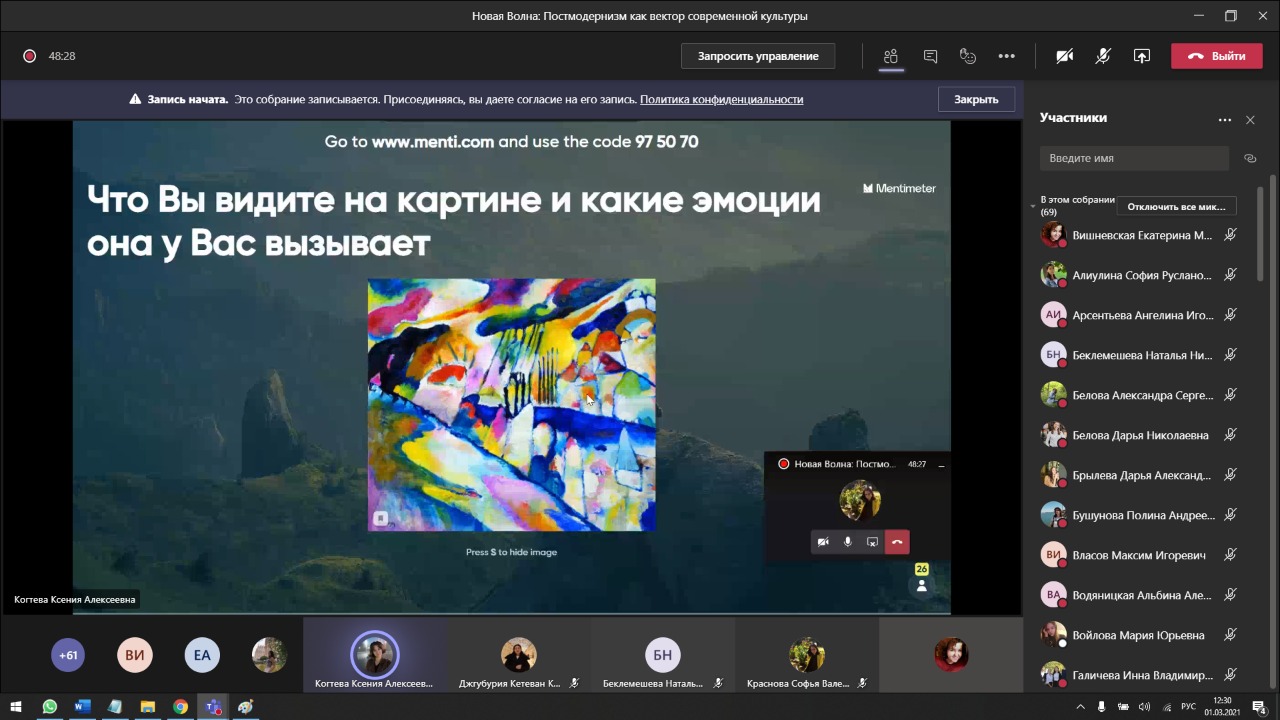1280x720 pixels.
Task: Toggle the camera in the top toolbar
Action: (x=1064, y=56)
